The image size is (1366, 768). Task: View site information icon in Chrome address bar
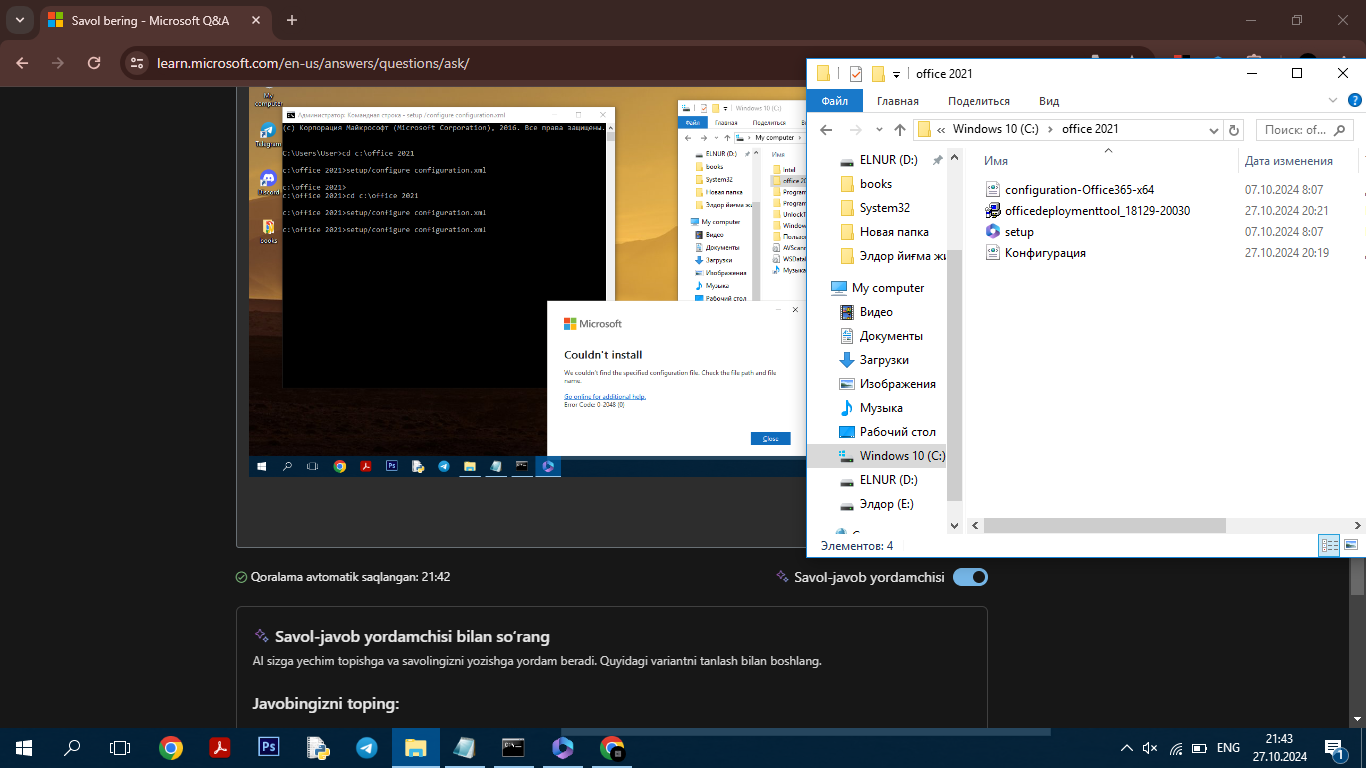138,63
